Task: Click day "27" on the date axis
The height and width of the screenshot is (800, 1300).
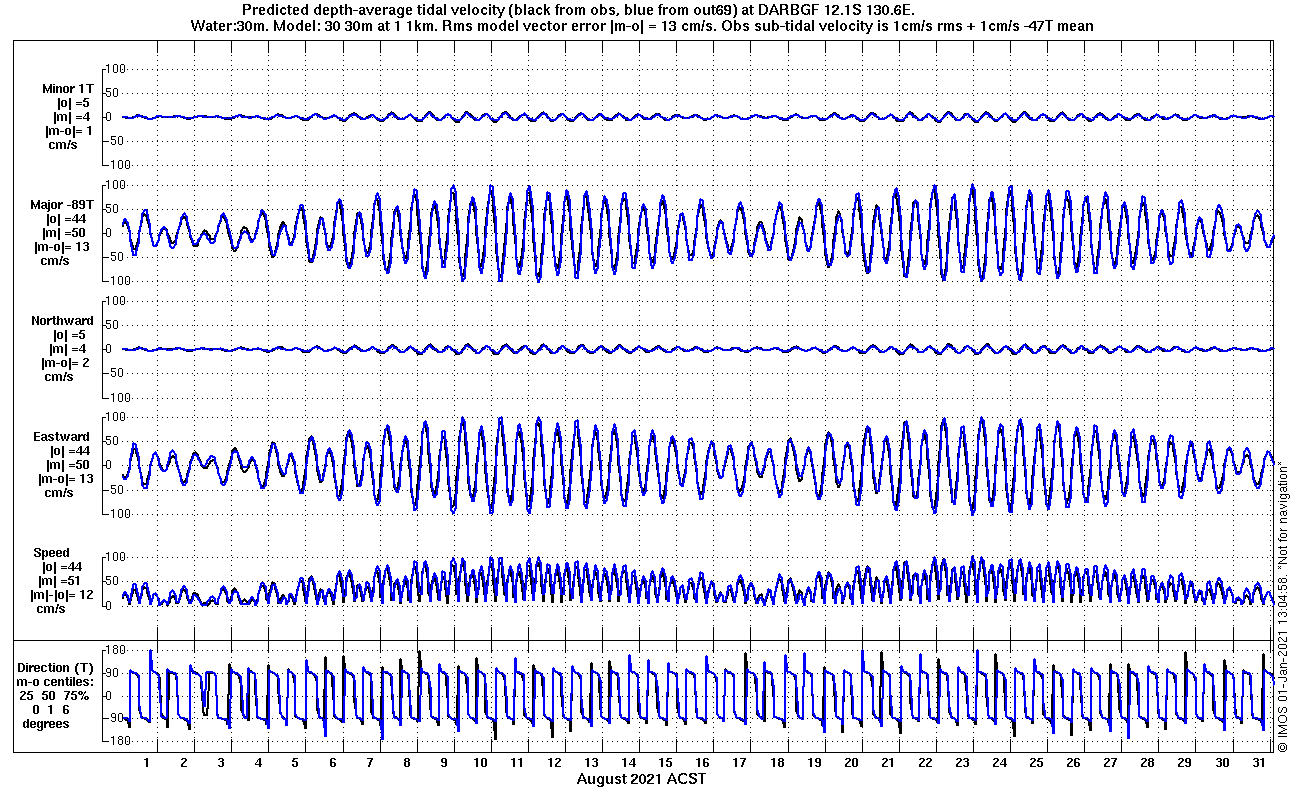Action: 1109,763
